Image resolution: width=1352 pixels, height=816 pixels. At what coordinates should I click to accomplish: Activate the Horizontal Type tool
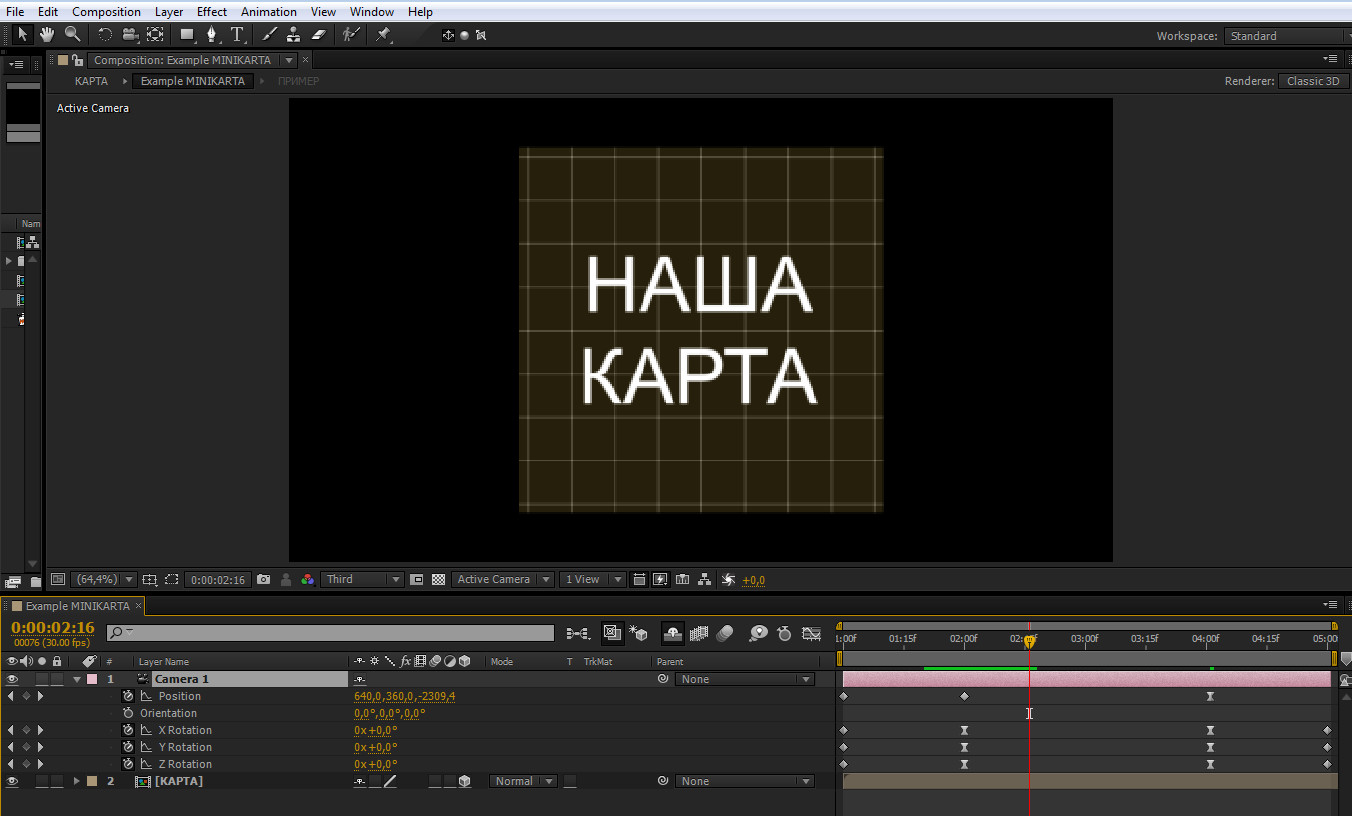237,35
